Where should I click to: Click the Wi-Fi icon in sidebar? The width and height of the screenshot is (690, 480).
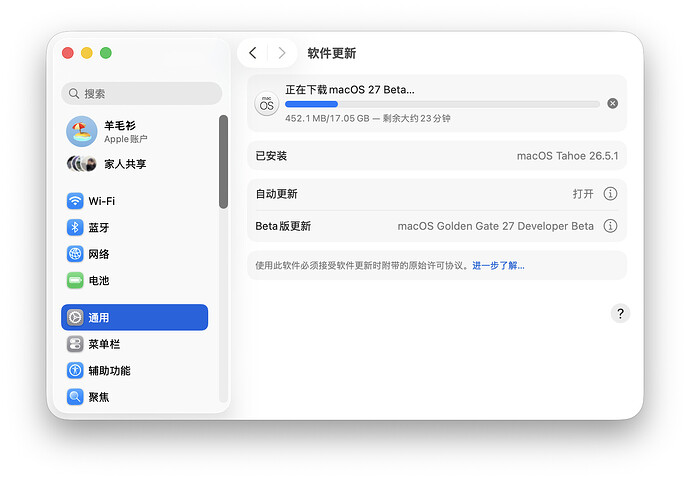point(75,201)
